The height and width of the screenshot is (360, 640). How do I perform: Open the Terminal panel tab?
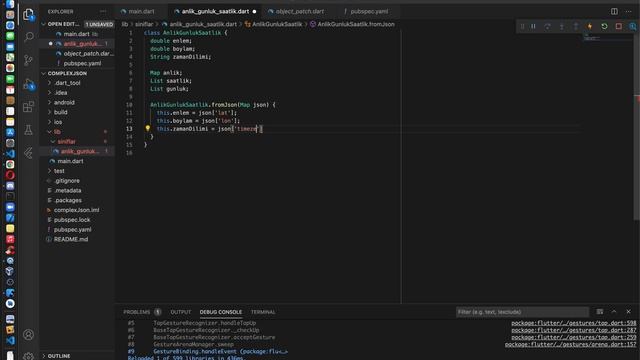click(263, 312)
